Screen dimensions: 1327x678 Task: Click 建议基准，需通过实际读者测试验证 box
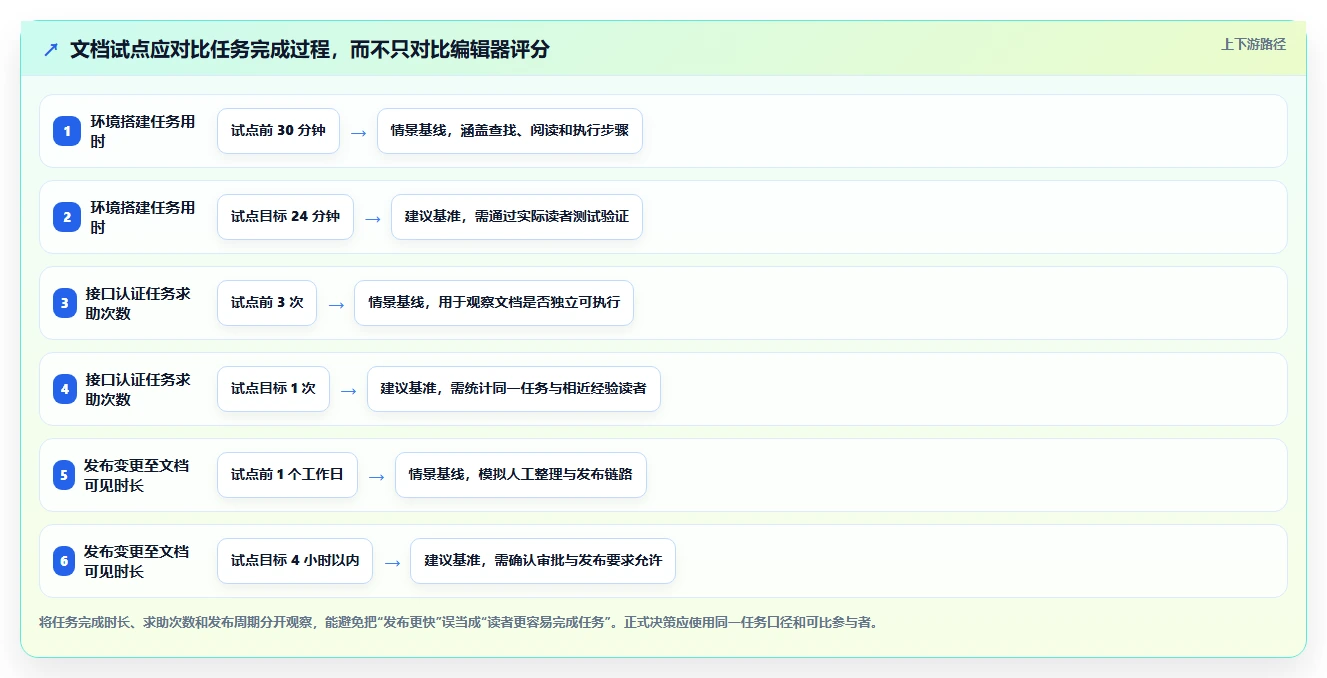point(516,217)
